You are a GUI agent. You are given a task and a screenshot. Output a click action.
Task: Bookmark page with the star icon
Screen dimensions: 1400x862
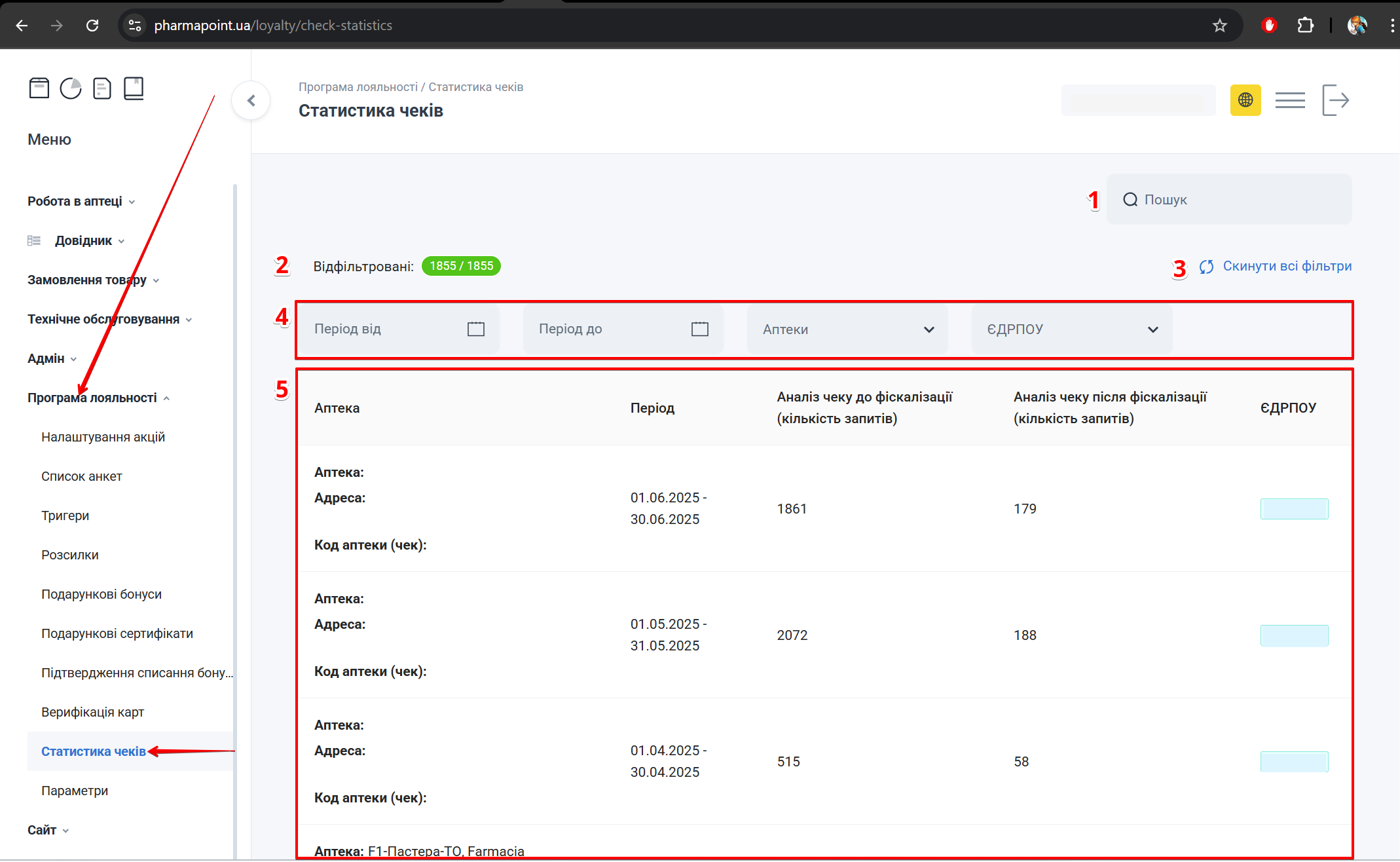click(x=1219, y=26)
